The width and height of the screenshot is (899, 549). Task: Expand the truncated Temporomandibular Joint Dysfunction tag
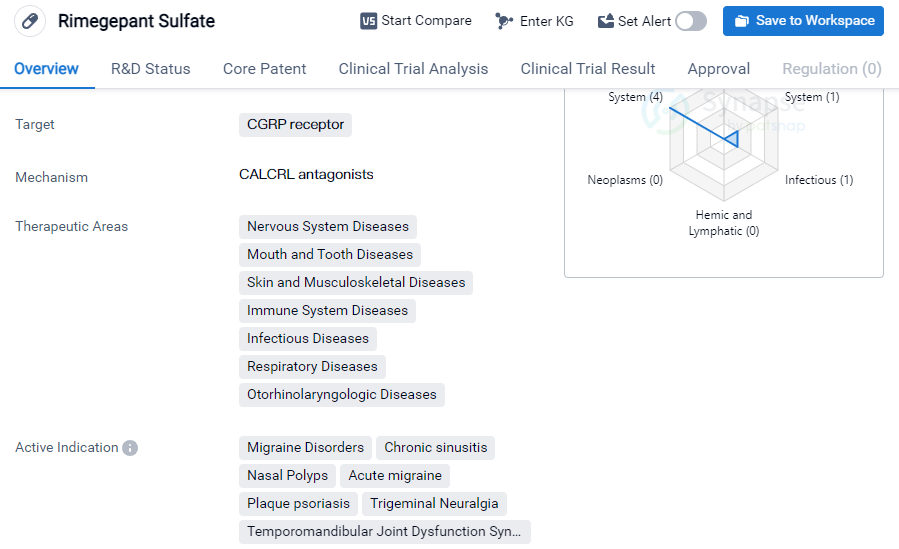(x=384, y=532)
